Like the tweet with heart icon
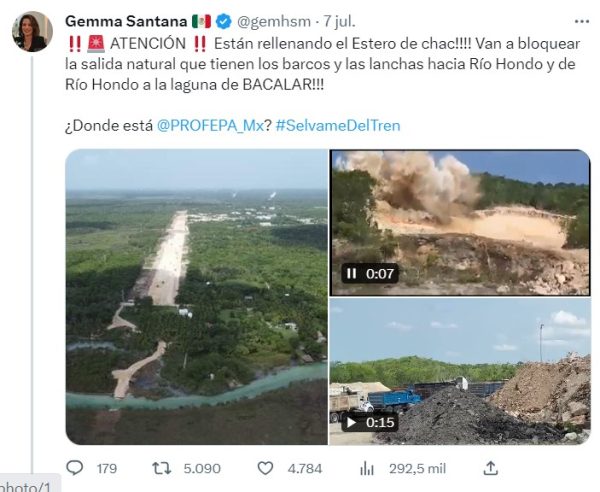The image size is (600, 492). [266, 467]
